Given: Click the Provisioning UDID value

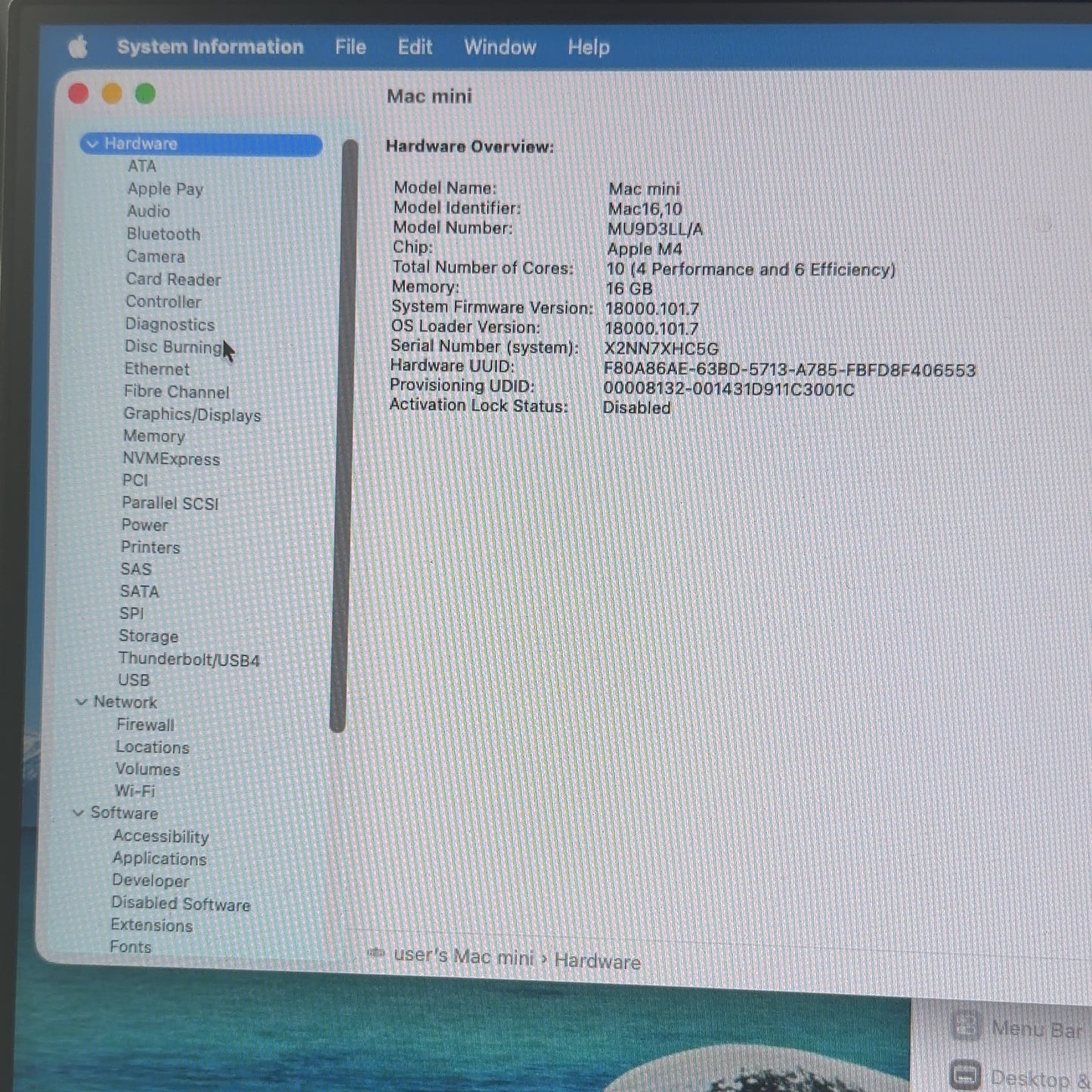Looking at the screenshot, I should (729, 389).
